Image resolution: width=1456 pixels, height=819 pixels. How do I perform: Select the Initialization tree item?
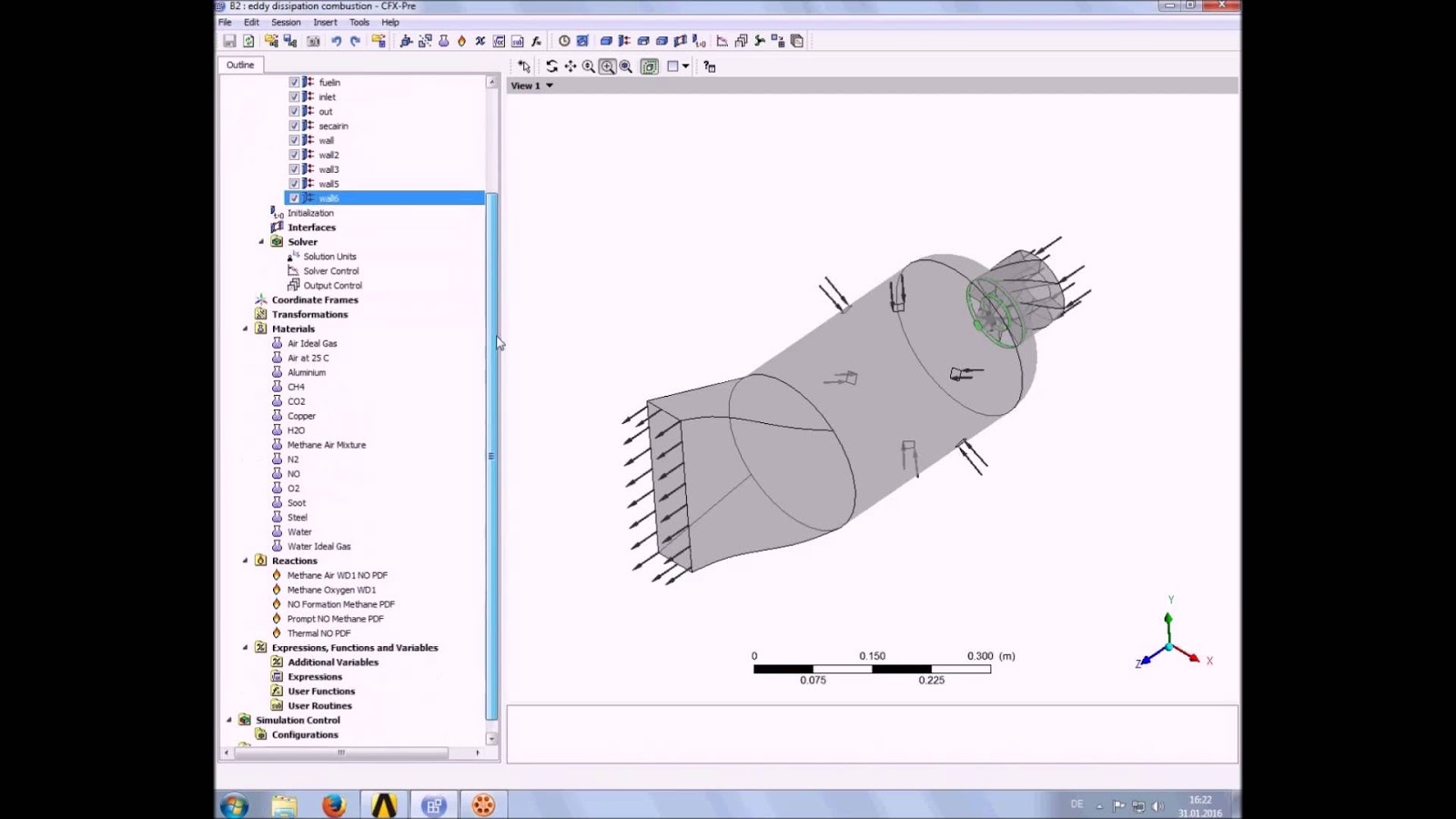click(310, 213)
